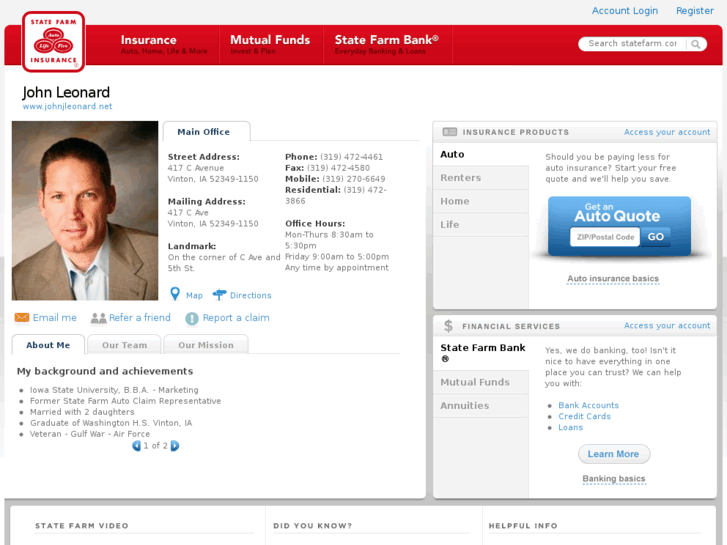Image resolution: width=727 pixels, height=545 pixels.
Task: Click the Refer a friend people icon
Action: tap(98, 318)
